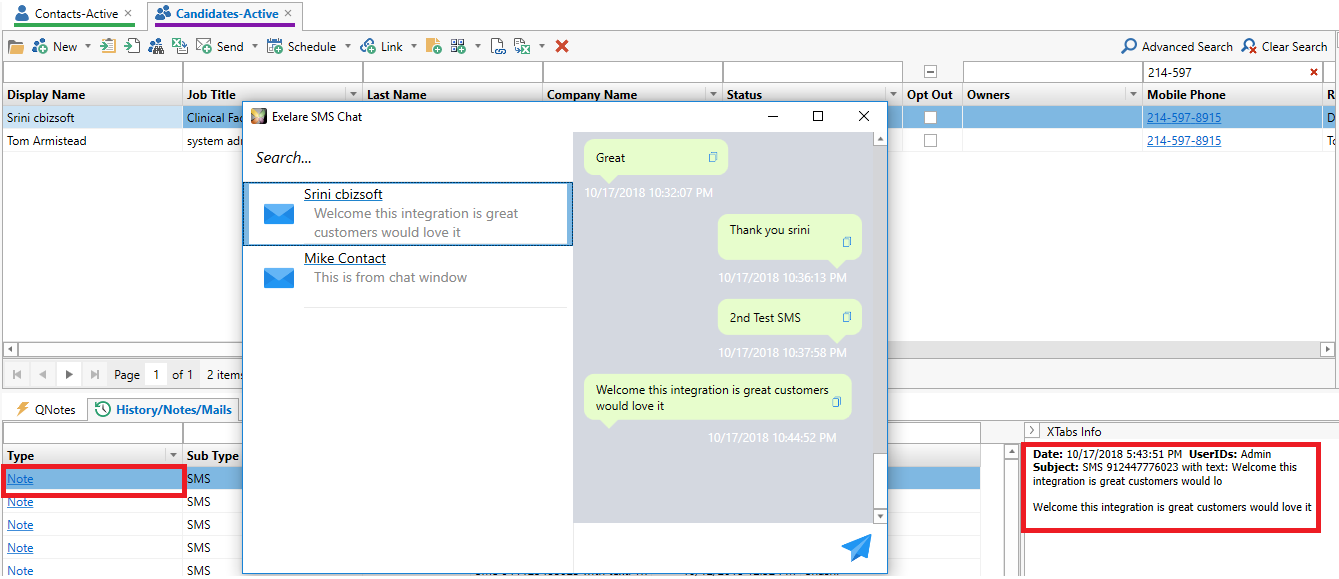Click envelope icon beside Srini cbizsoft
1339x579 pixels.
[279, 214]
